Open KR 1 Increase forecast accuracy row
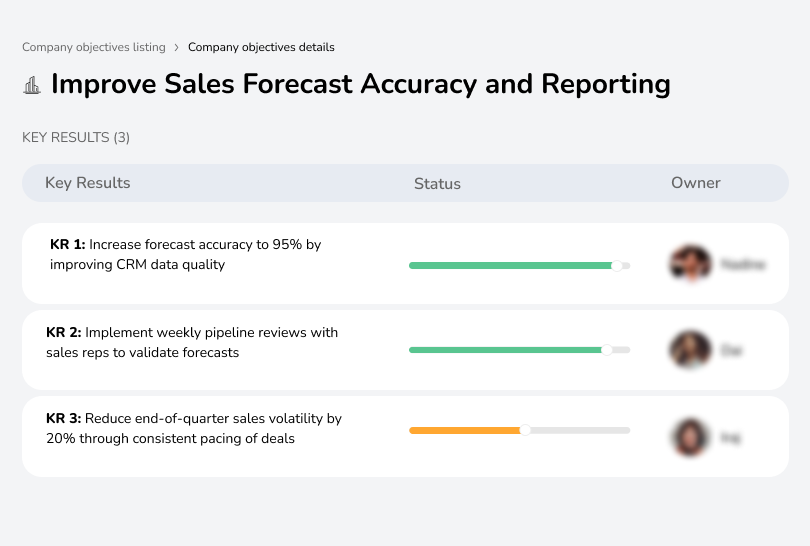Image resolution: width=810 pixels, height=546 pixels. 405,263
